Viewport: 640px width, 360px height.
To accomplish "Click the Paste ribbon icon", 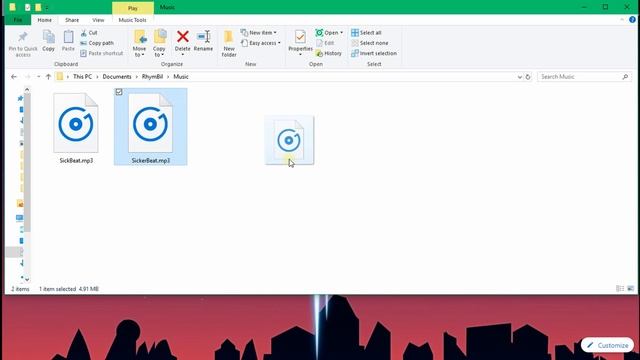I will coord(68,41).
